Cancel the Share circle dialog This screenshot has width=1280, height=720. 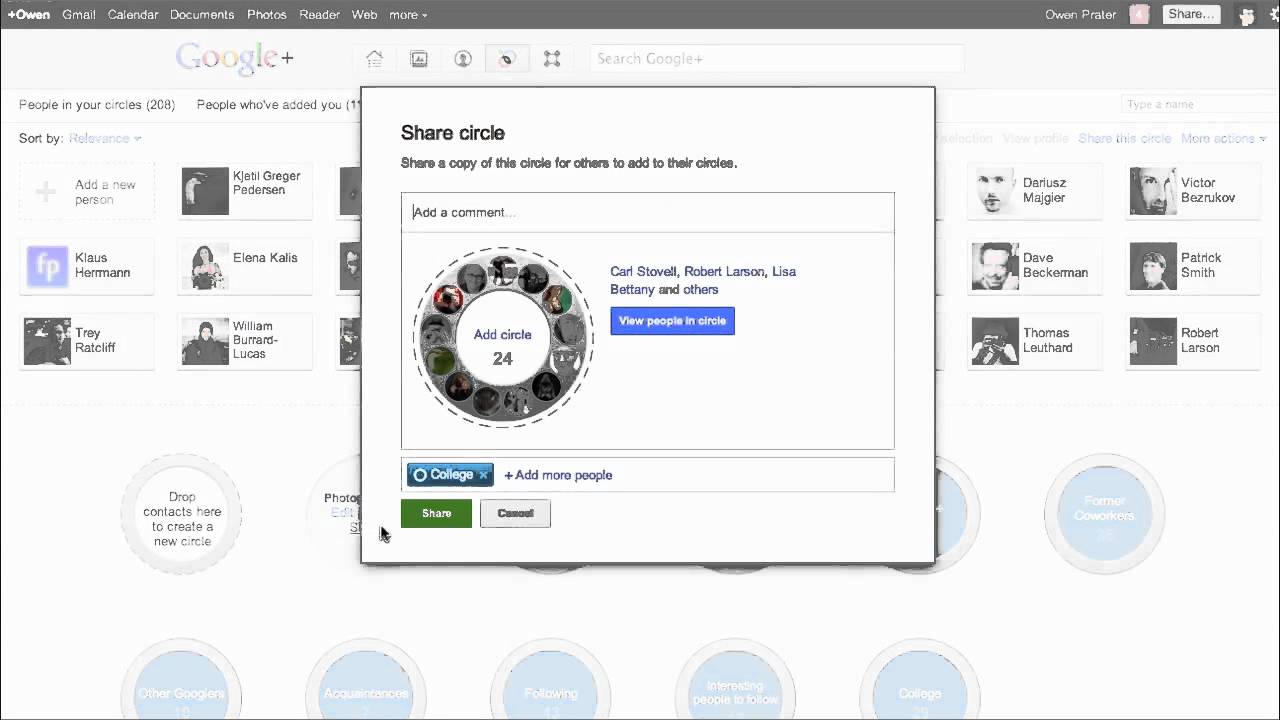pyautogui.click(x=515, y=513)
